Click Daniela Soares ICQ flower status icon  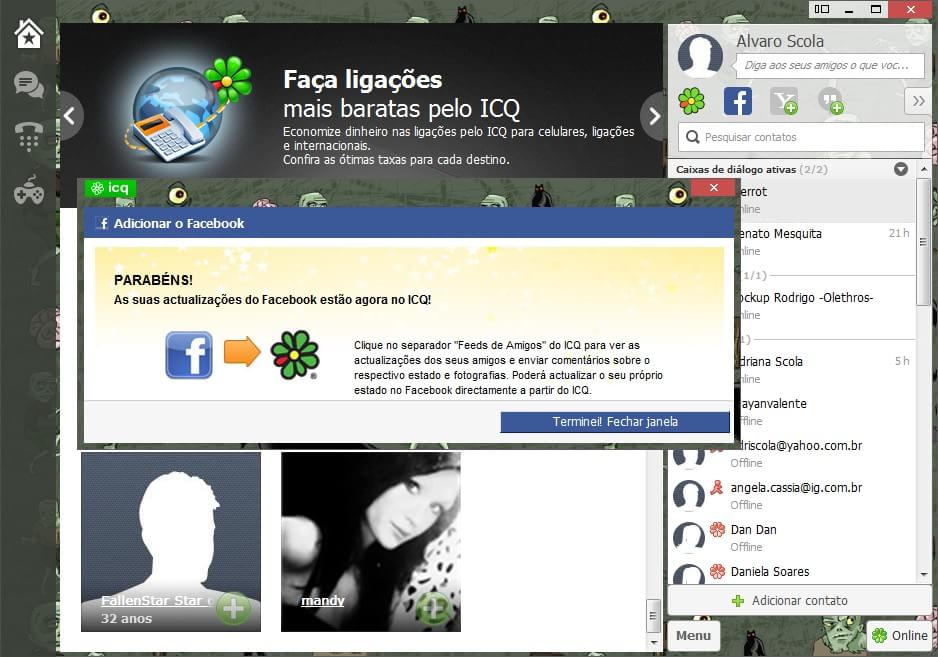coord(717,571)
